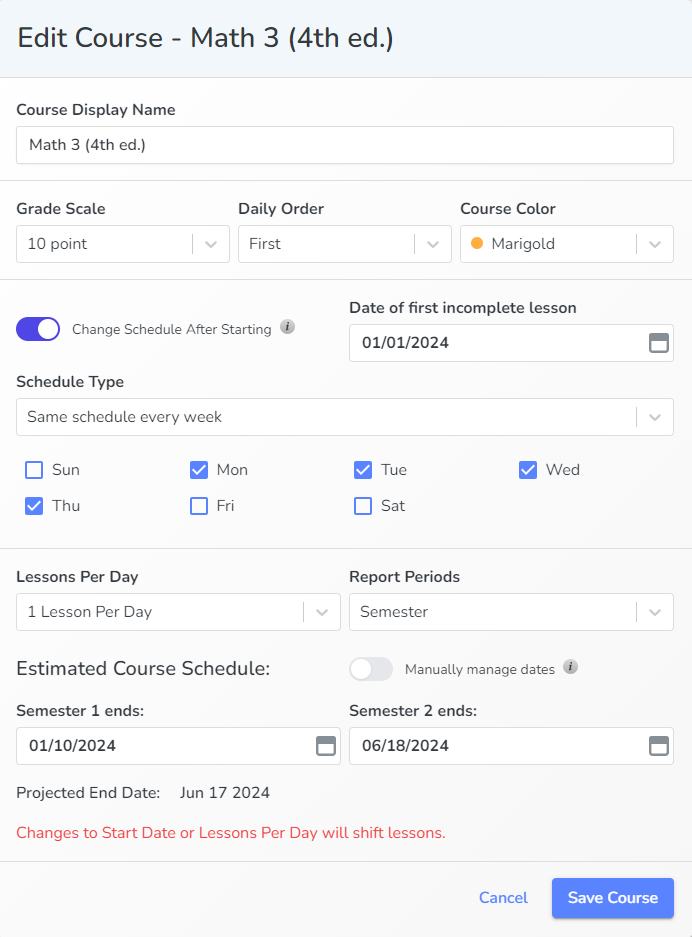
Task: Enable Manually manage dates toggle
Action: click(x=371, y=669)
